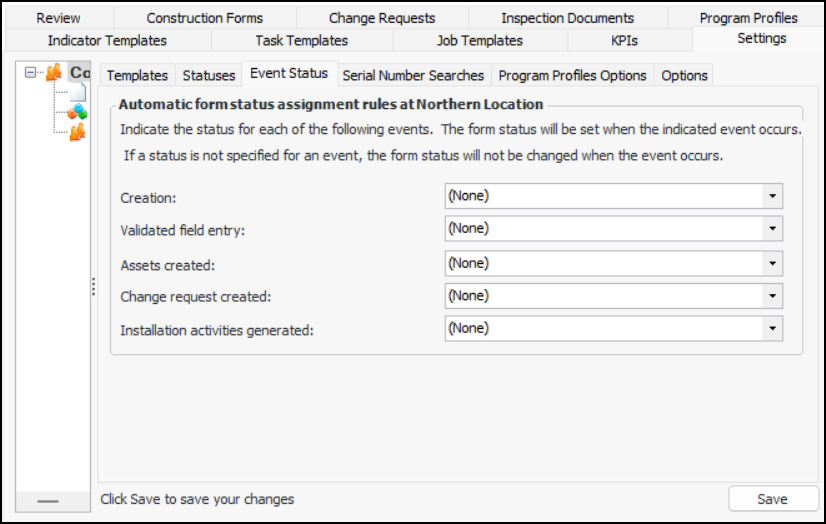Open the Change Requests tab
Image resolution: width=826 pixels, height=524 pixels.
pyautogui.click(x=382, y=18)
